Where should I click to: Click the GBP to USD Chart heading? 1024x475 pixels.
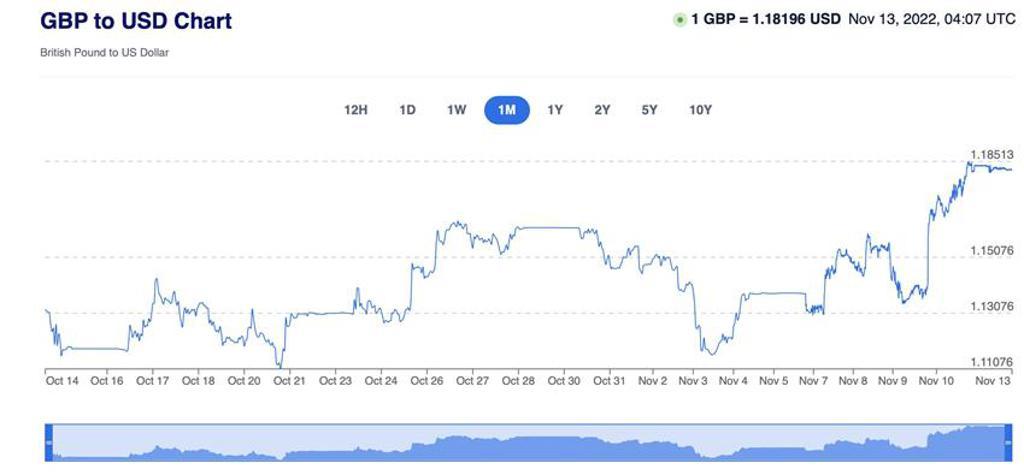point(136,21)
